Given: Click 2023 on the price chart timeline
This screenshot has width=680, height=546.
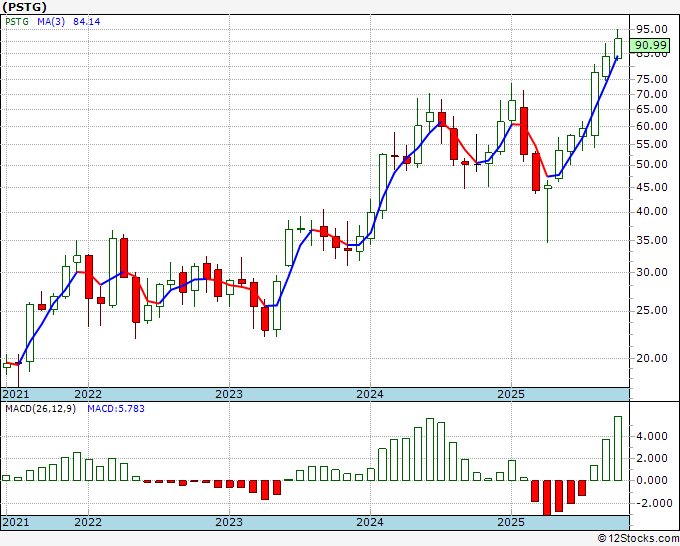Looking at the screenshot, I should 229,394.
